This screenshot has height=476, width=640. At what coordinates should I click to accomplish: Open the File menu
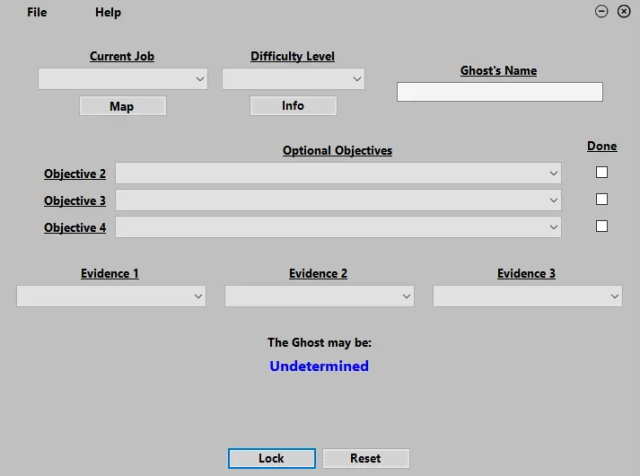[x=36, y=12]
